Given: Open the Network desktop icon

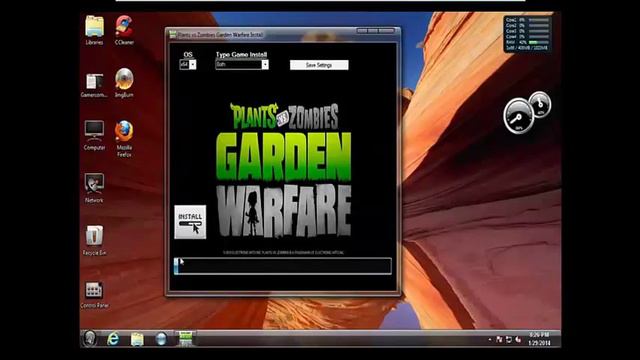Looking at the screenshot, I should (94, 188).
